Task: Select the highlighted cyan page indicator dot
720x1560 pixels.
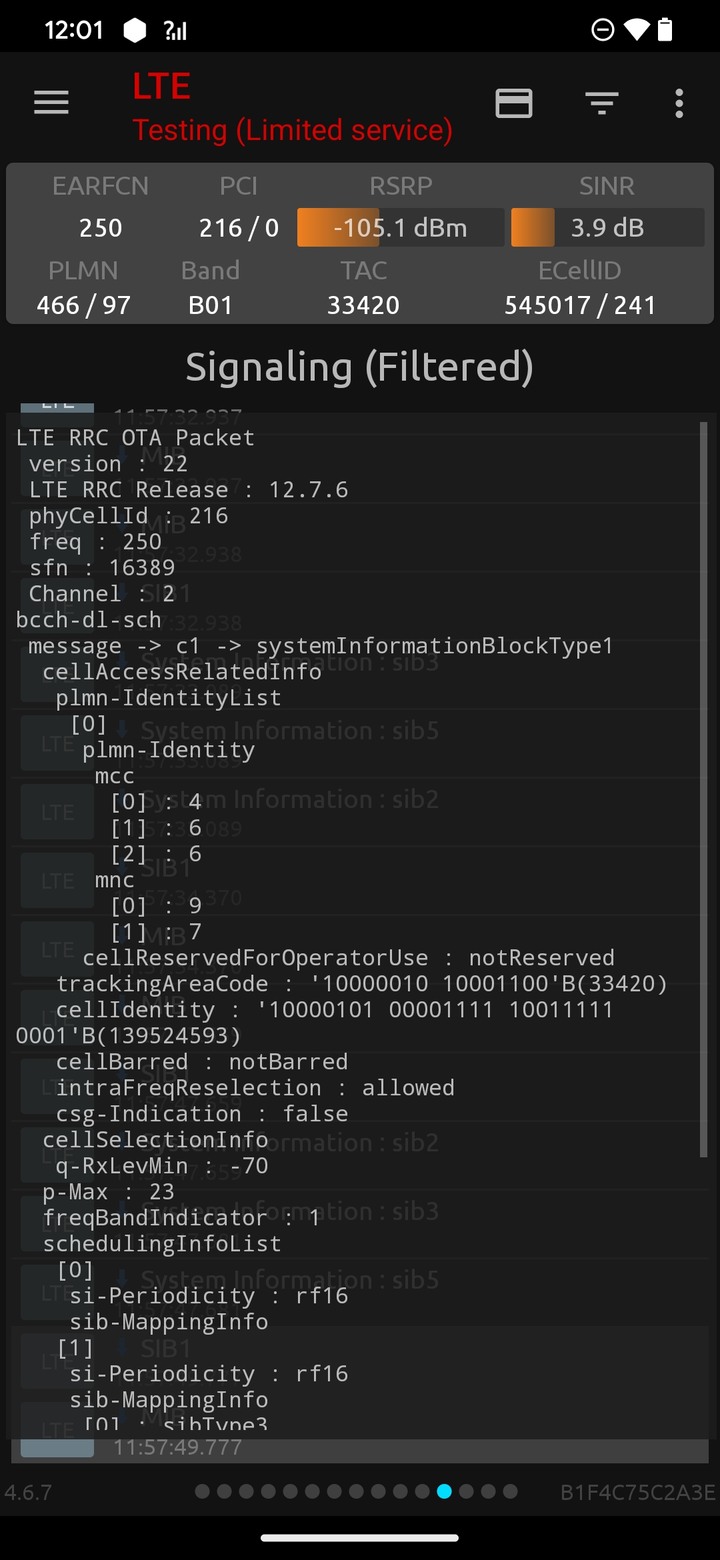Action: (x=444, y=1491)
